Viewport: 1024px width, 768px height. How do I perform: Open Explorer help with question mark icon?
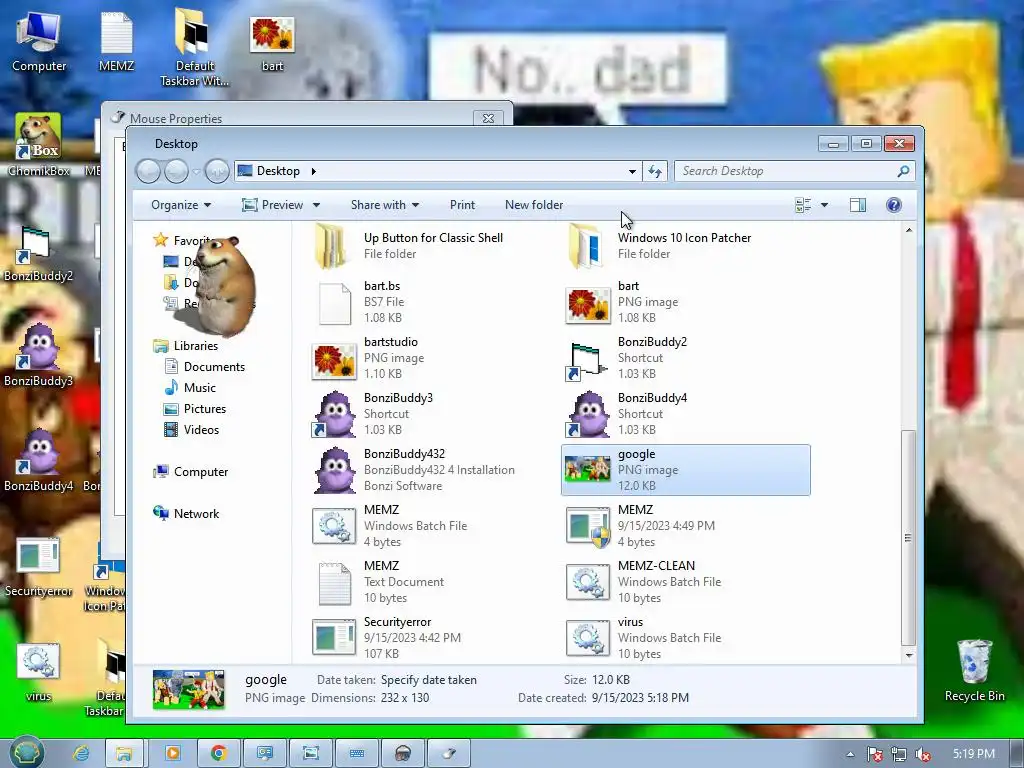893,205
